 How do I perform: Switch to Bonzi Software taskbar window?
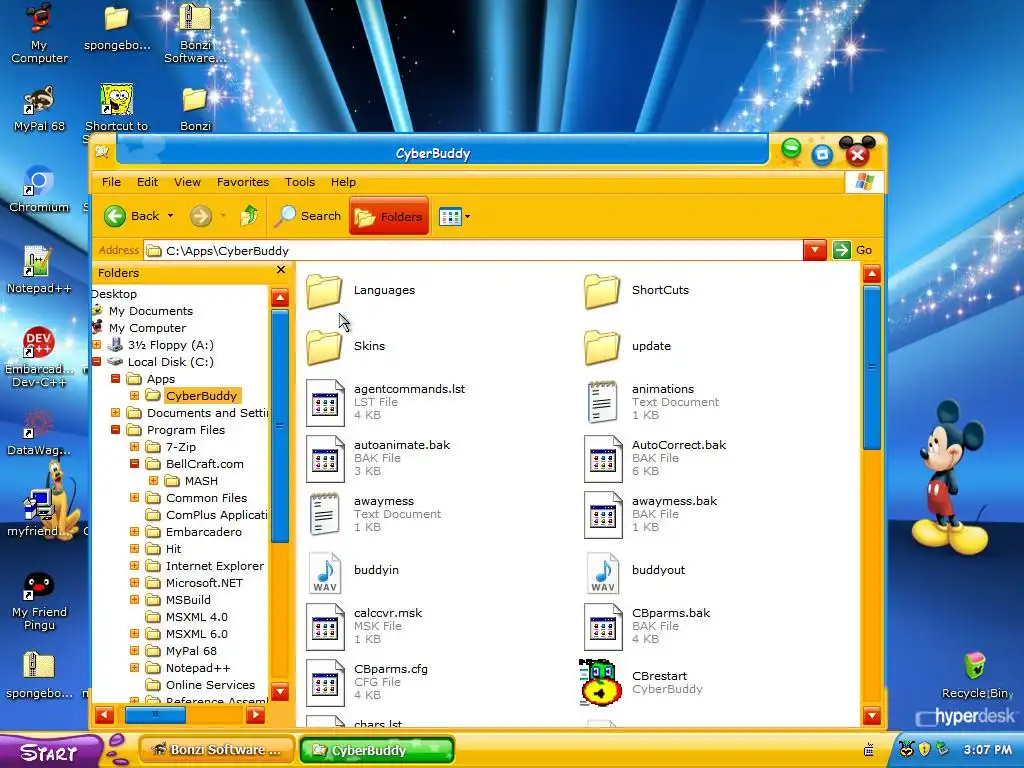217,750
